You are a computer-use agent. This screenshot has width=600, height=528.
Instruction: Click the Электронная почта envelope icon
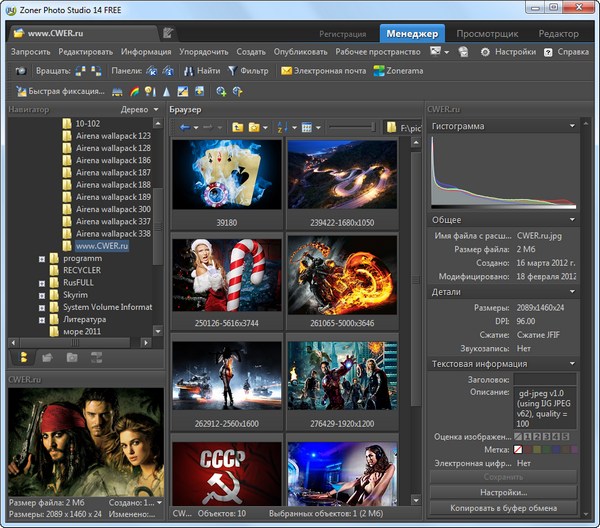(286, 71)
